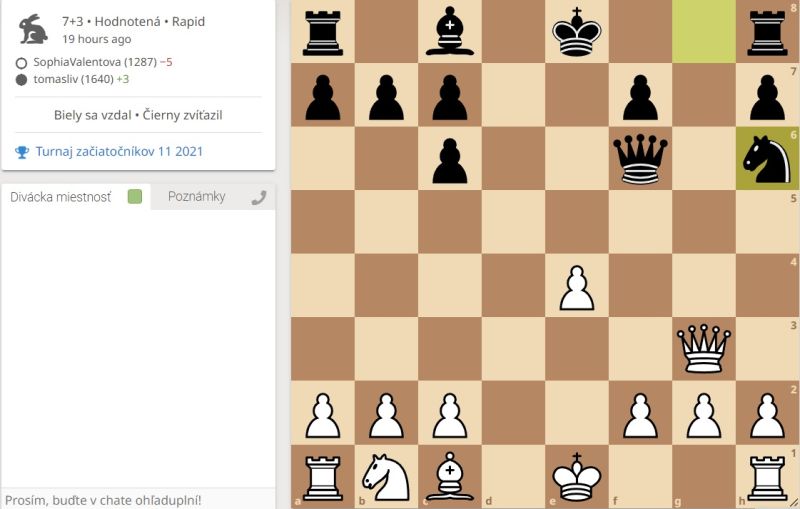
Task: Select the black bishop on c8
Action: point(450,31)
